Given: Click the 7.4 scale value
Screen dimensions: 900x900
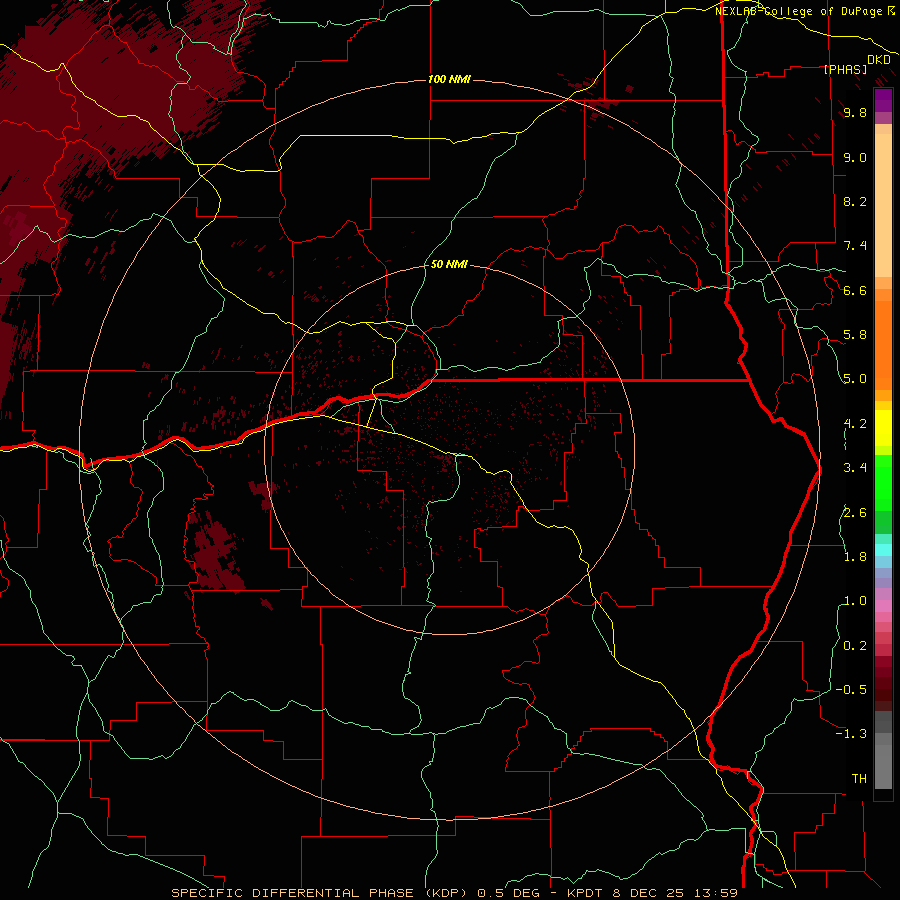Looking at the screenshot, I should pyautogui.click(x=855, y=246).
